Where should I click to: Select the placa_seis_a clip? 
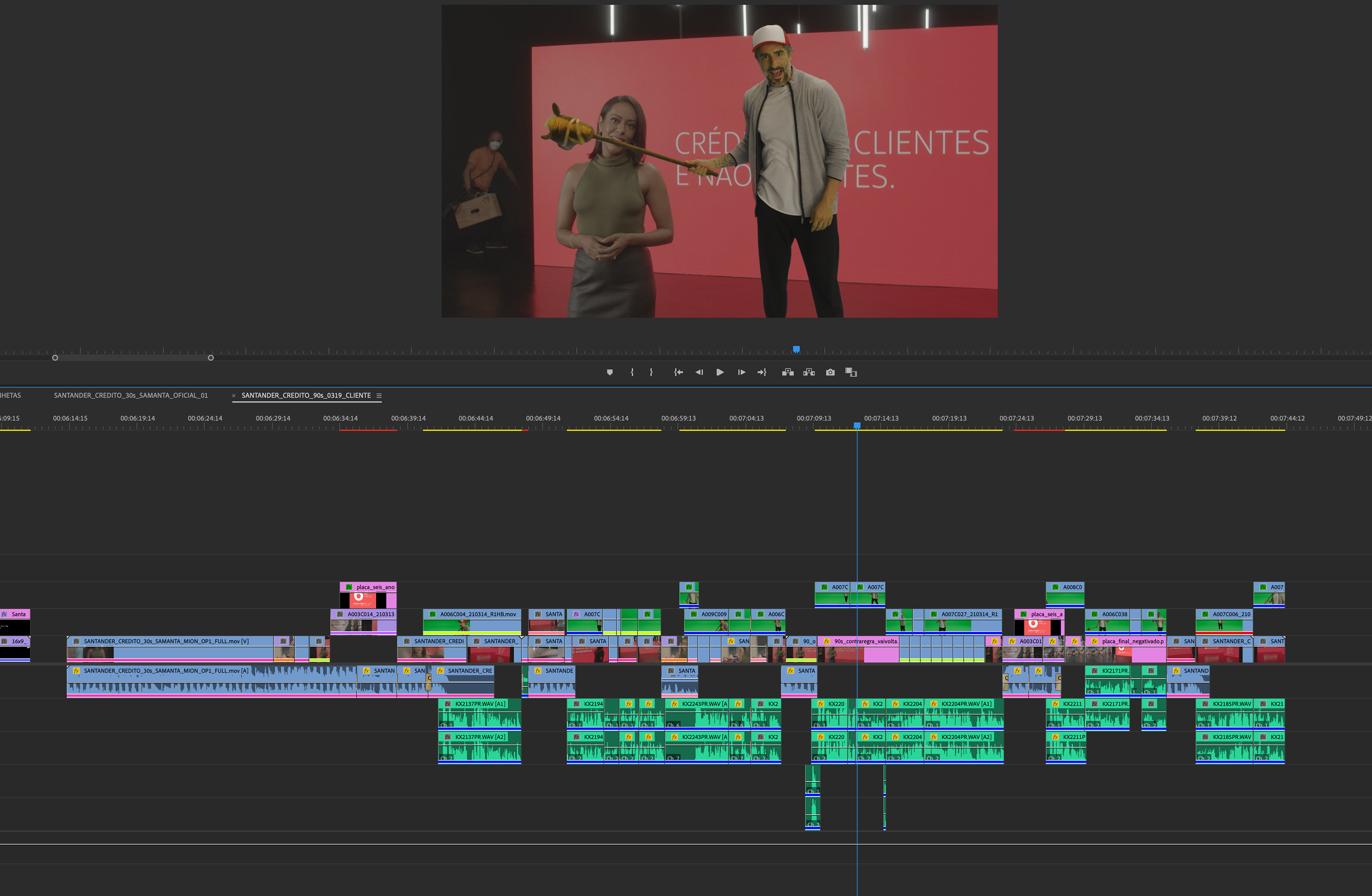tap(1039, 622)
